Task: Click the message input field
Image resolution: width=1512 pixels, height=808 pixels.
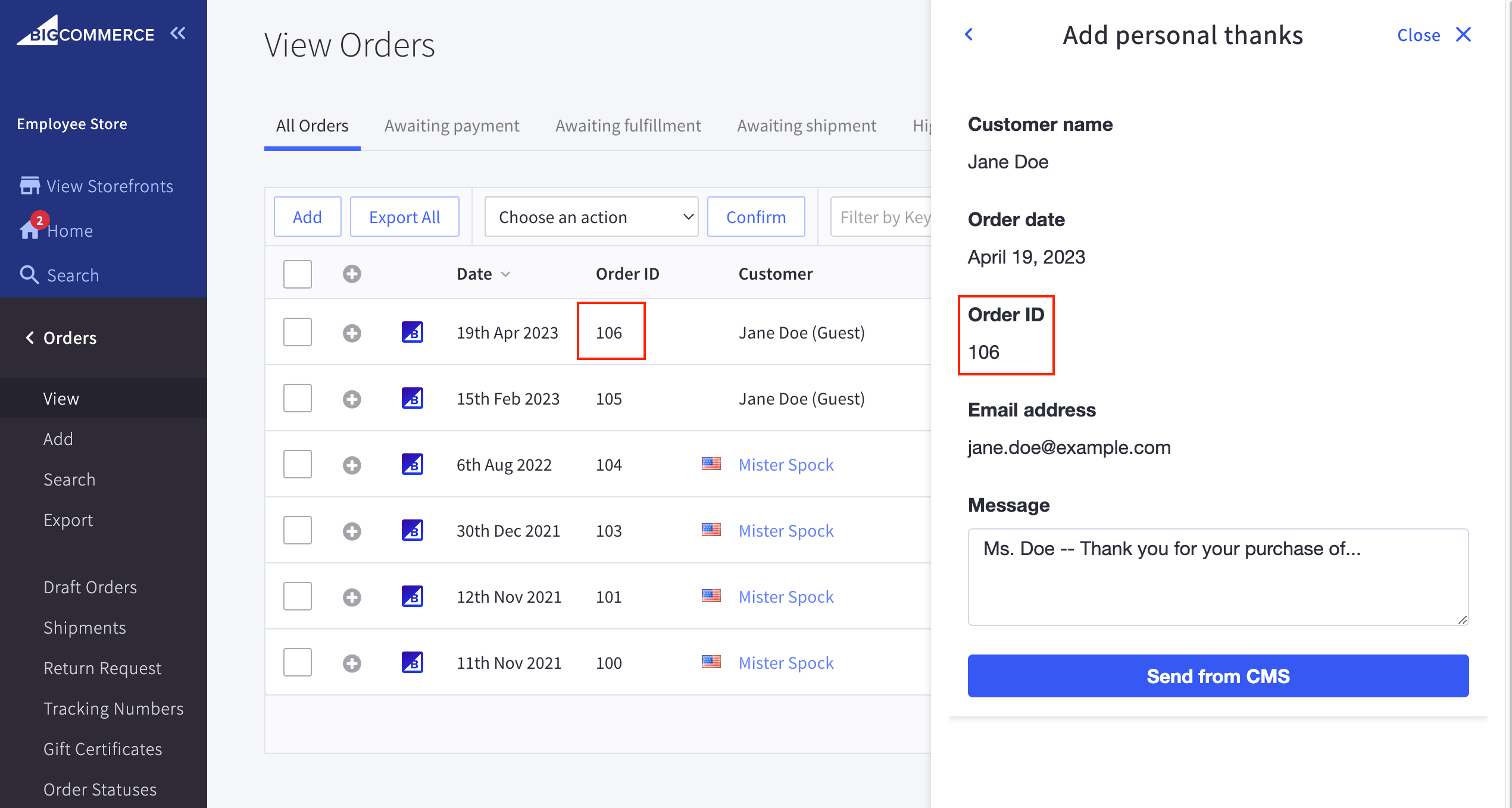Action: click(x=1218, y=576)
